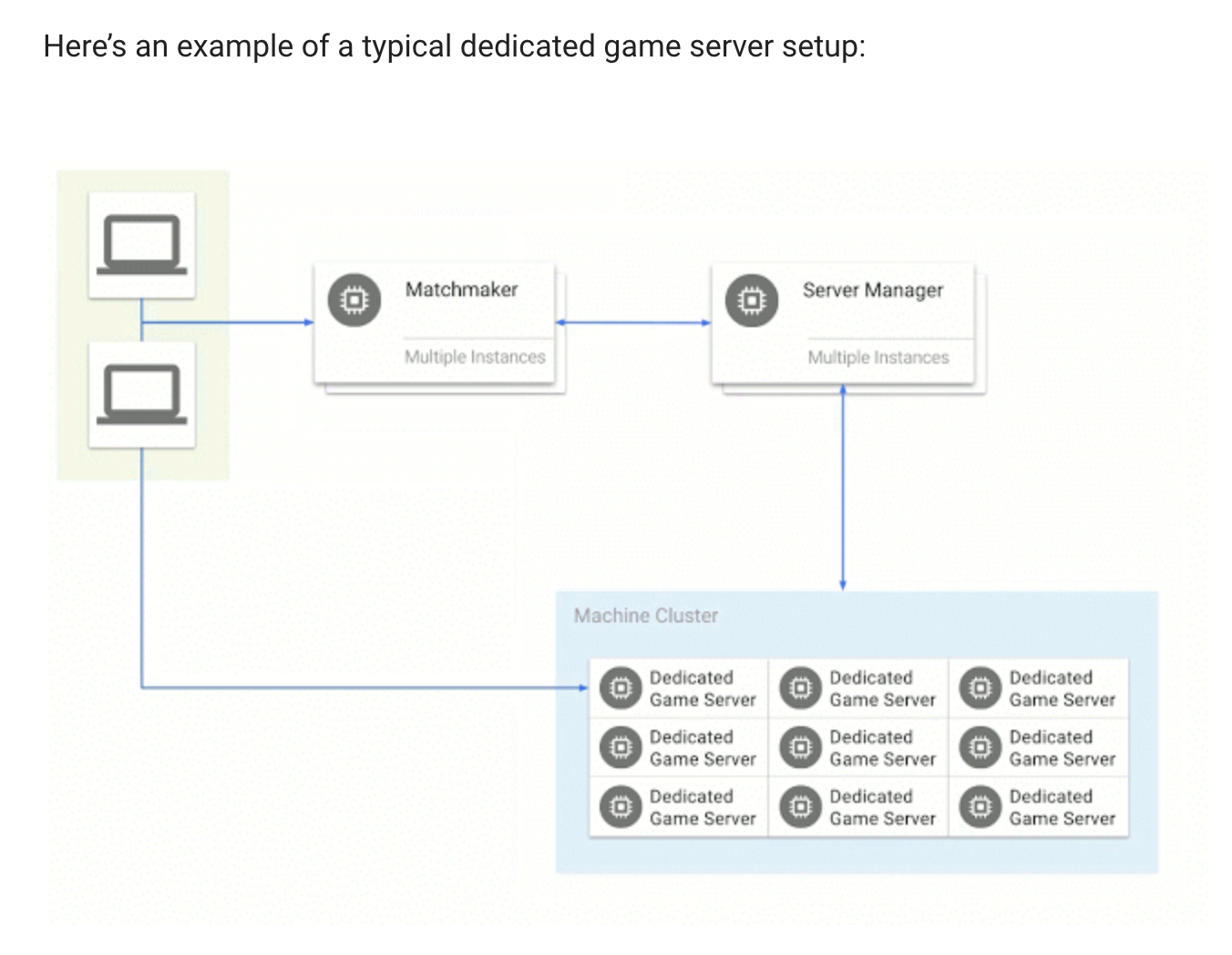Screen dimensions: 1232x955
Task: Select the Server Manager chip icon
Action: coord(752,298)
